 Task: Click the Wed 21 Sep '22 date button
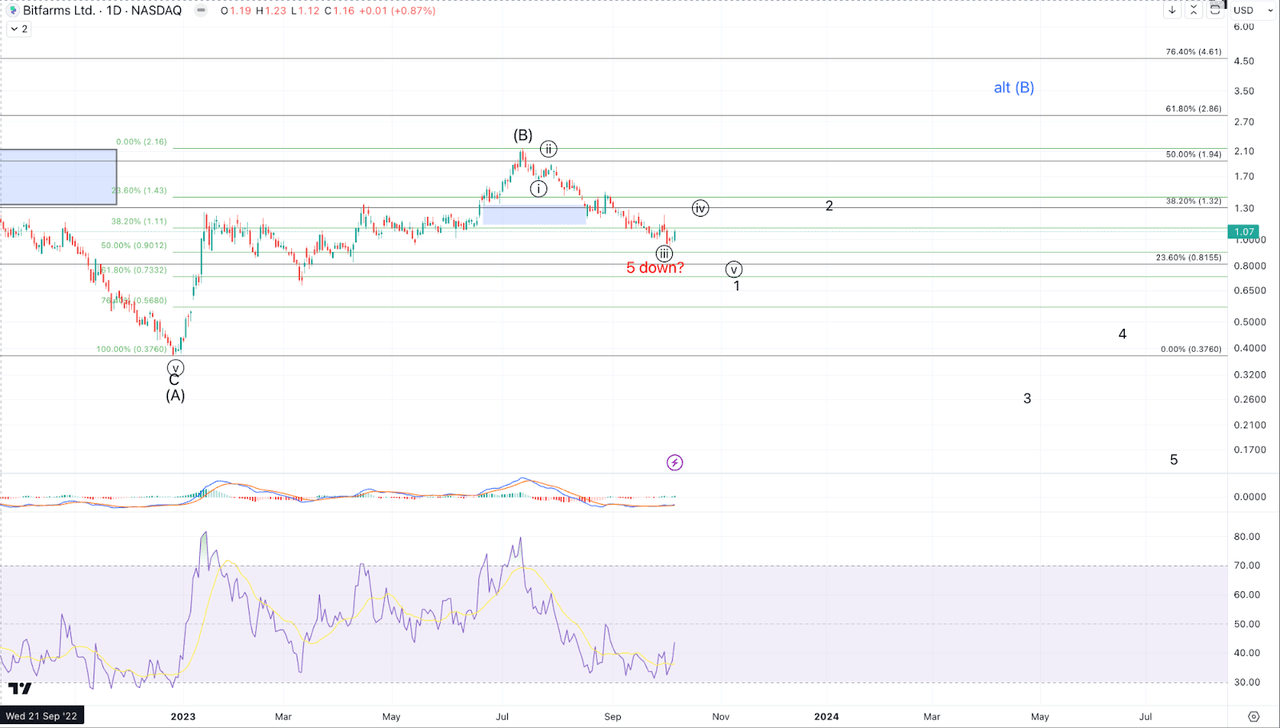(x=40, y=716)
